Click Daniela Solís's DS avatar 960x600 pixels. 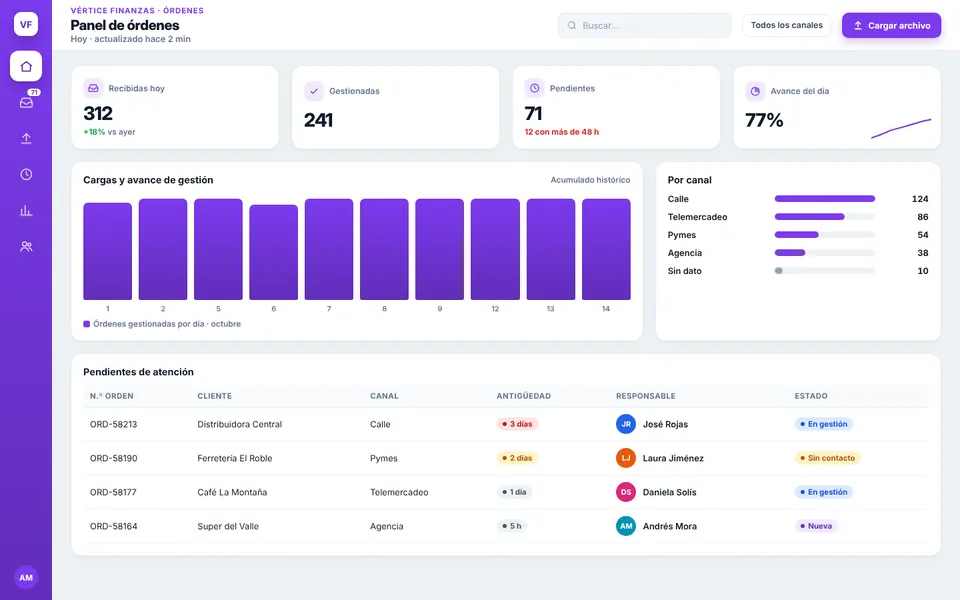pyautogui.click(x=626, y=492)
